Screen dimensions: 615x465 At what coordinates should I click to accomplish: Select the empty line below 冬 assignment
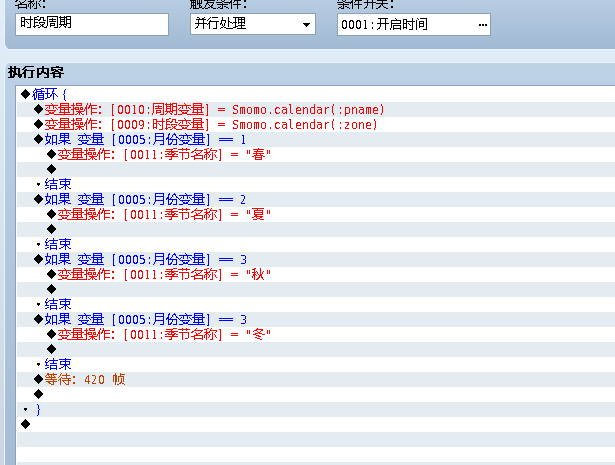[316, 349]
